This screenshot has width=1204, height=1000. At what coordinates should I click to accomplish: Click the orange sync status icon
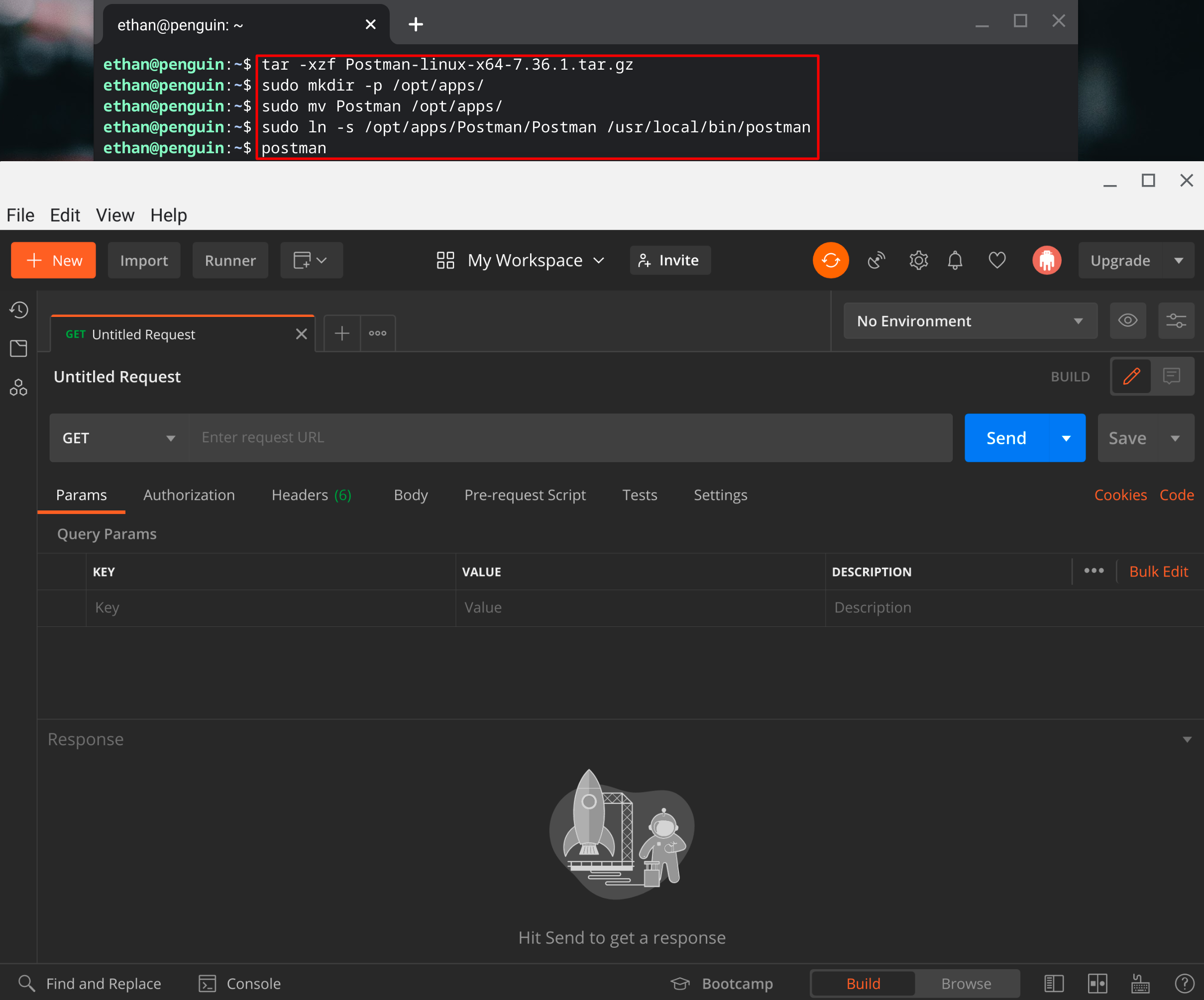[x=831, y=260]
